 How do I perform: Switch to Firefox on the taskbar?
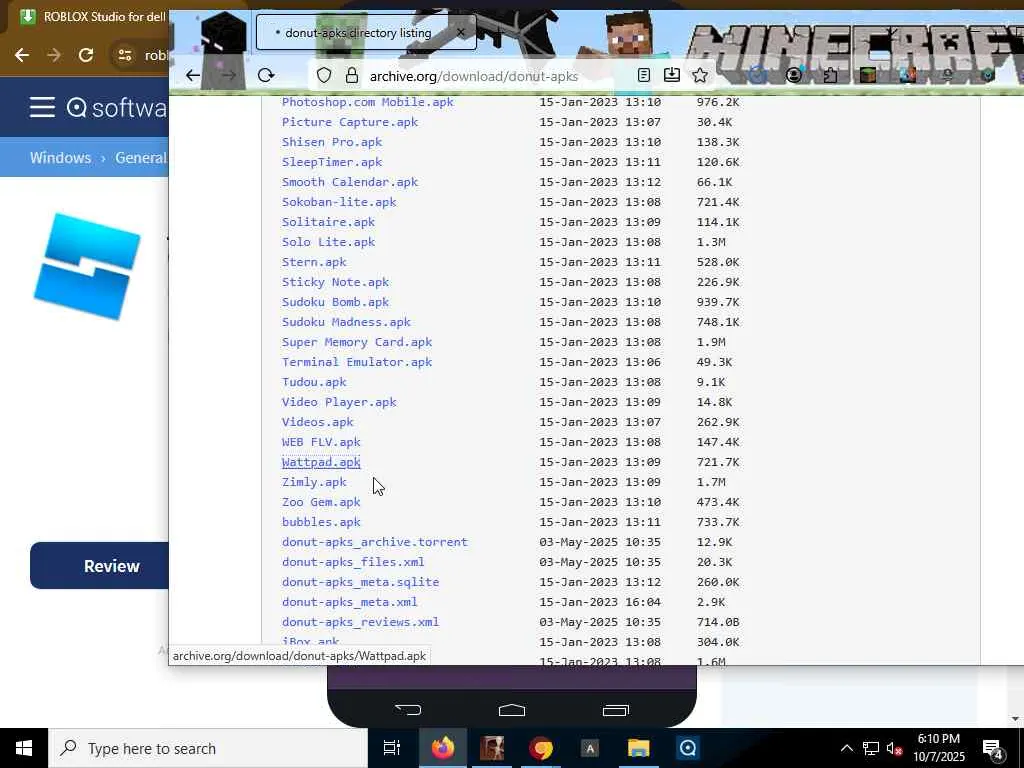tap(442, 748)
